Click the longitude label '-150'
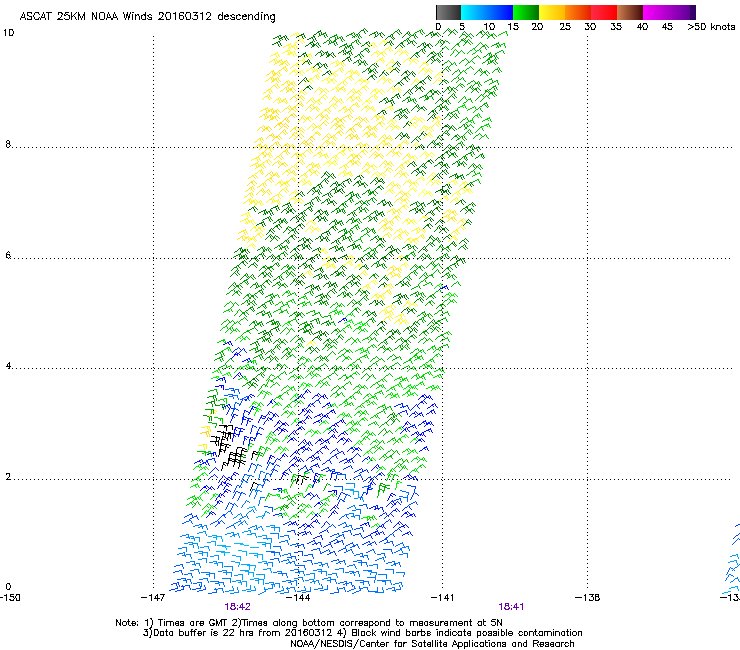The height and width of the screenshot is (650, 740). pyautogui.click(x=10, y=598)
